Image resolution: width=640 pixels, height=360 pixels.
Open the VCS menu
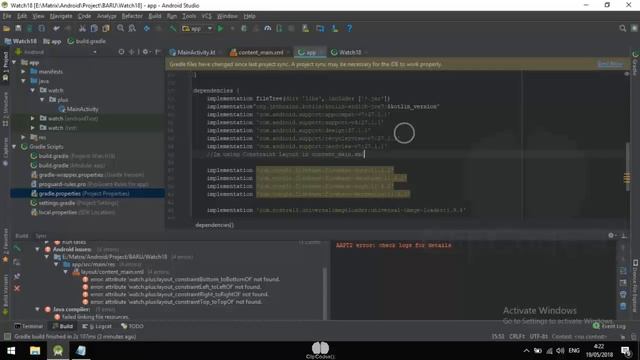click(207, 16)
